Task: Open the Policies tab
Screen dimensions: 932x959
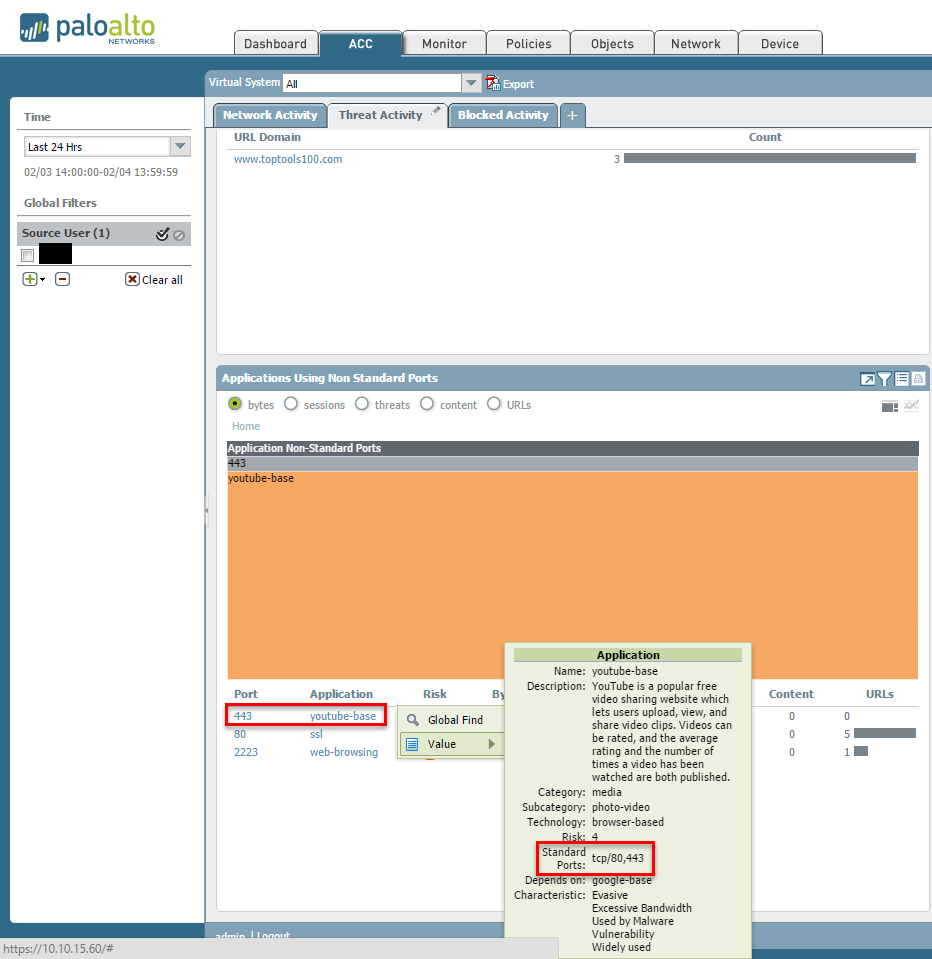Action: coord(529,43)
